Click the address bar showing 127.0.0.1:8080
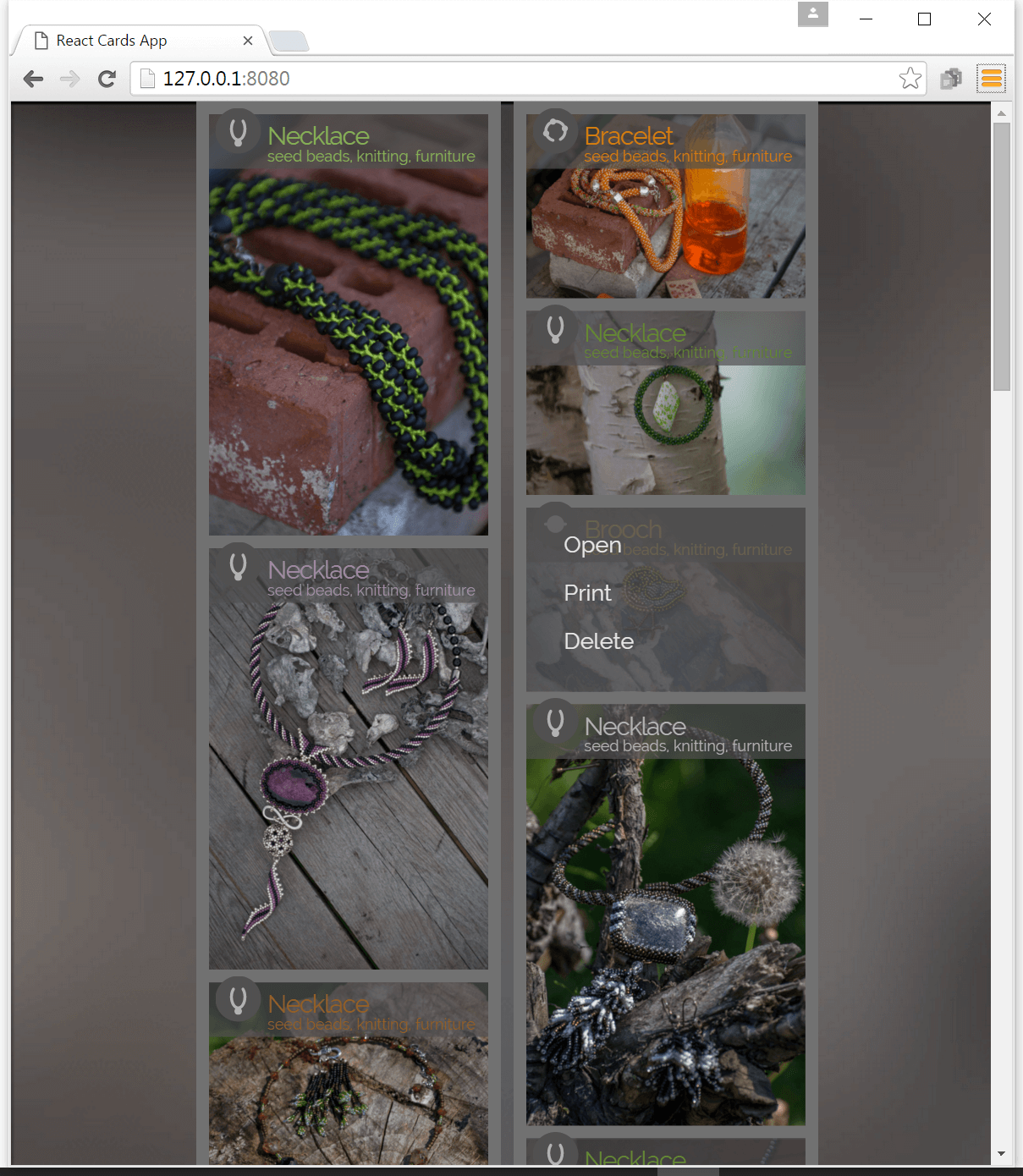The width and height of the screenshot is (1023, 1176). click(x=516, y=79)
